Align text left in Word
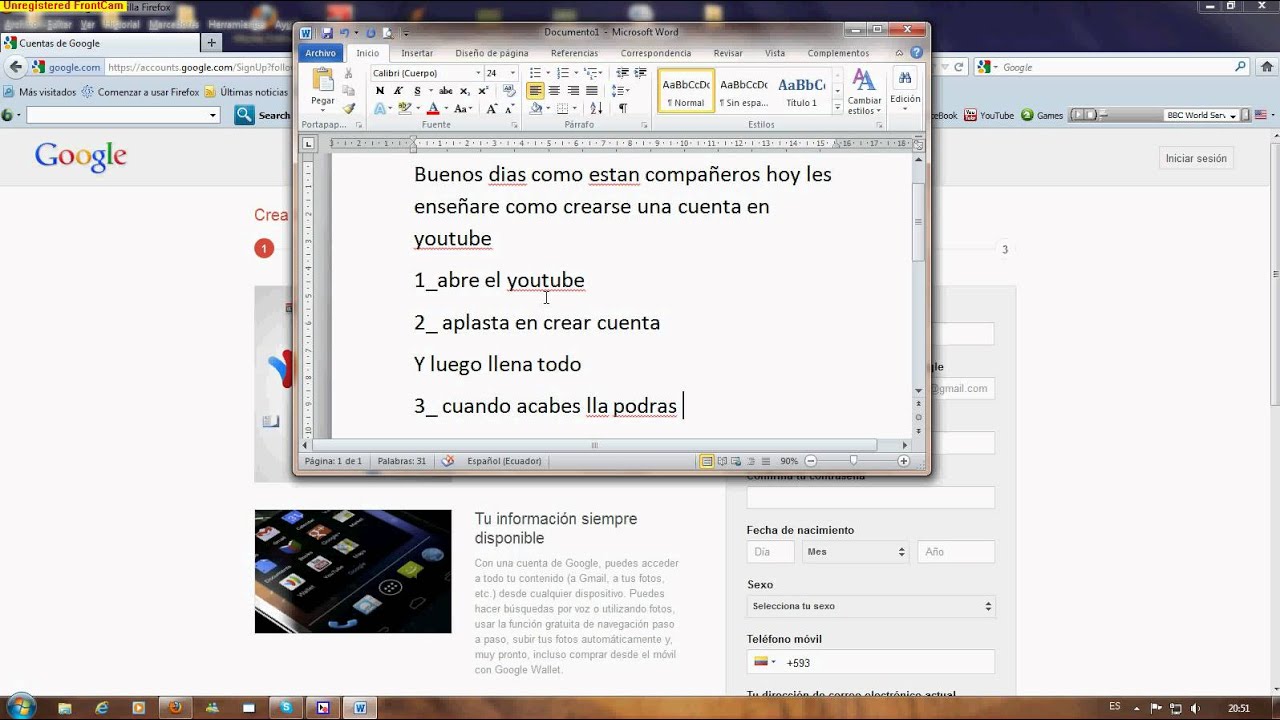The image size is (1280, 720). click(x=536, y=91)
